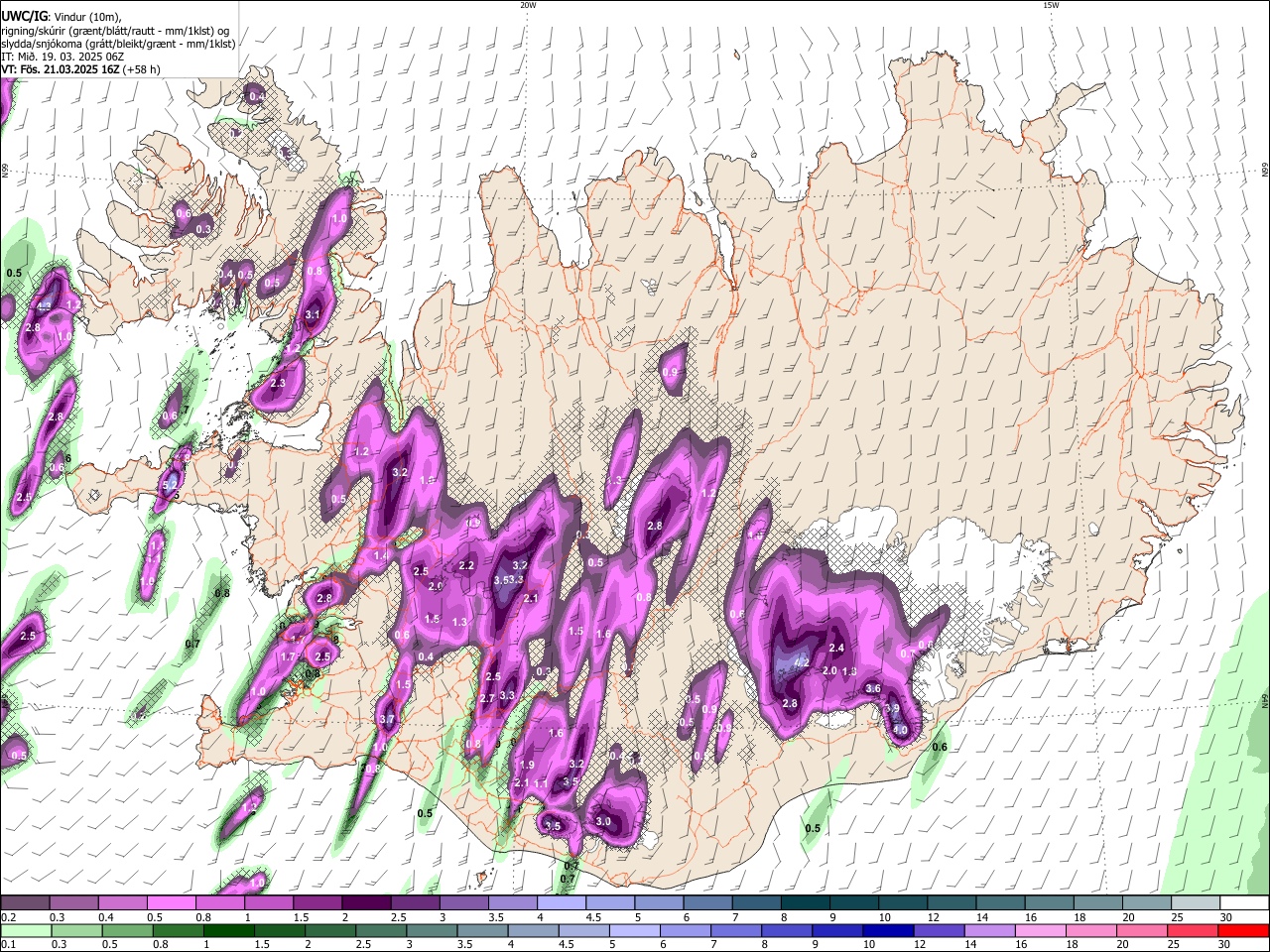Viewport: 1270px width, 952px height.
Task: Click the "2.2" precipitation value on the map
Action: point(466,565)
